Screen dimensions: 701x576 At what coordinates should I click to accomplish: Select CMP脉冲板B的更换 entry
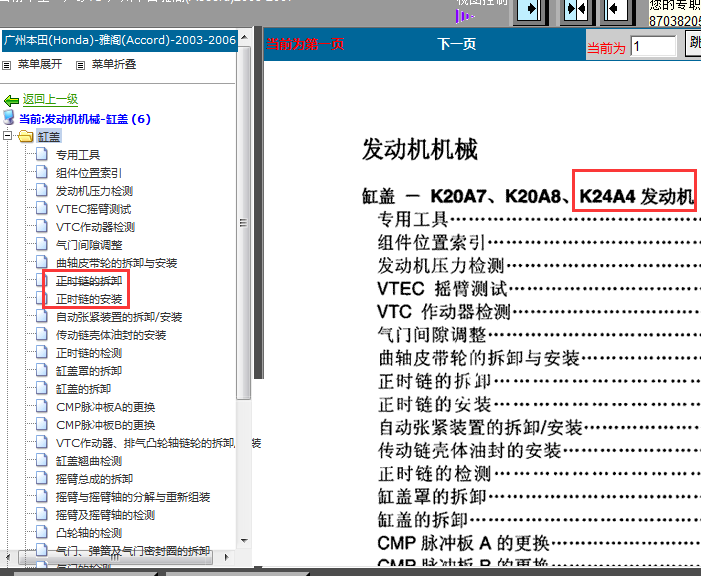[106, 425]
